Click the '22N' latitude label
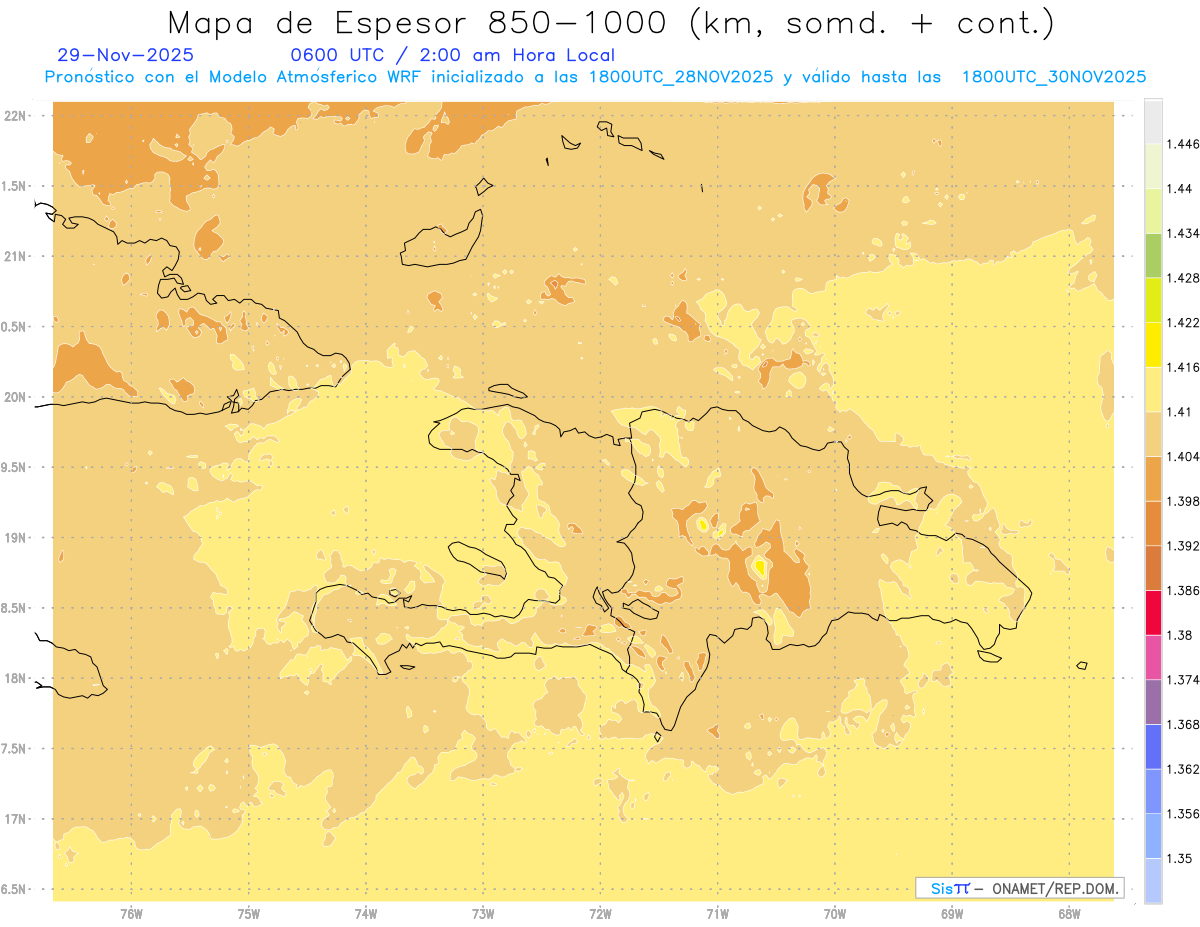The image size is (1200, 927). click(14, 116)
